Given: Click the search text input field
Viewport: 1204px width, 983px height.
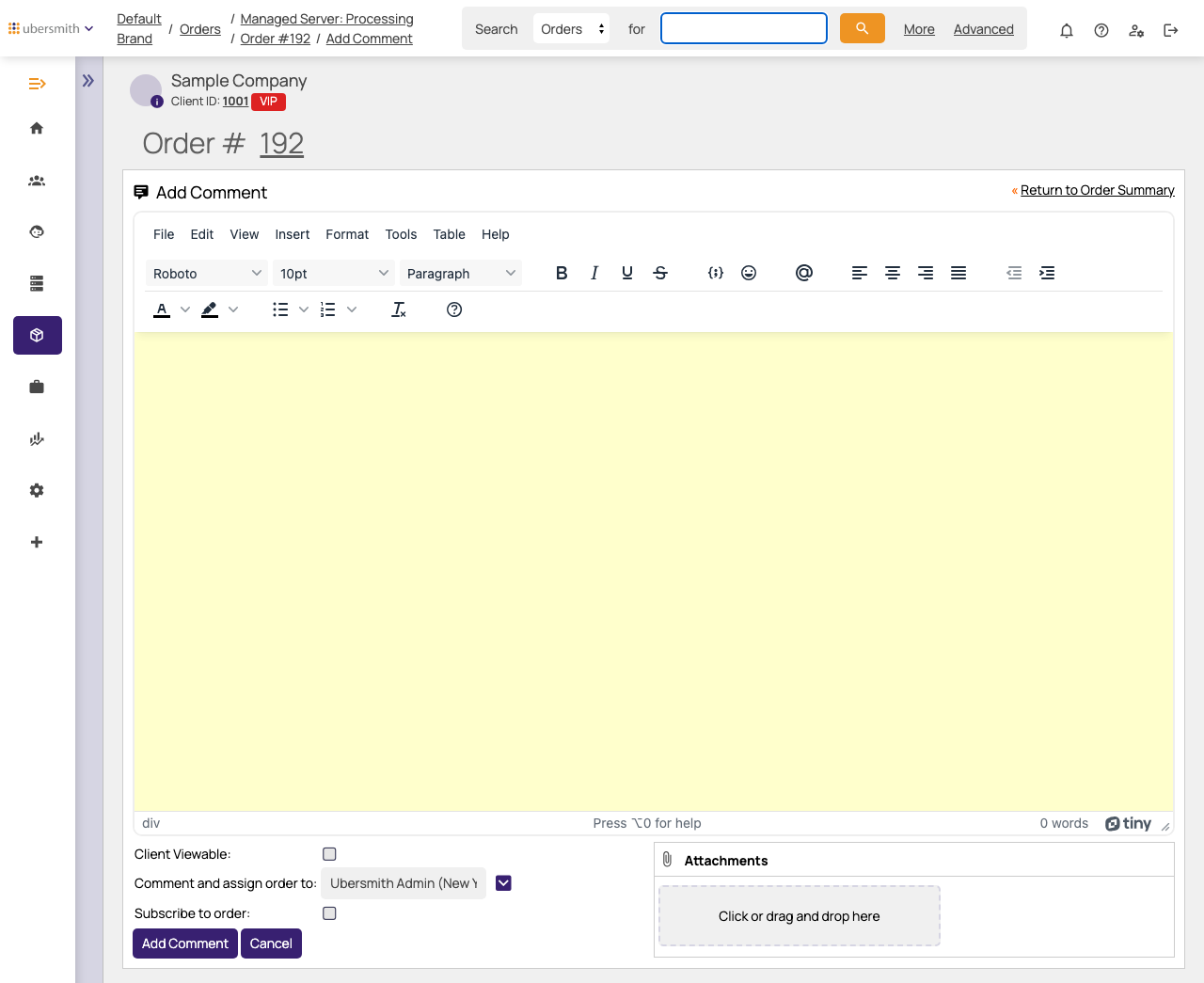Looking at the screenshot, I should coord(744,28).
